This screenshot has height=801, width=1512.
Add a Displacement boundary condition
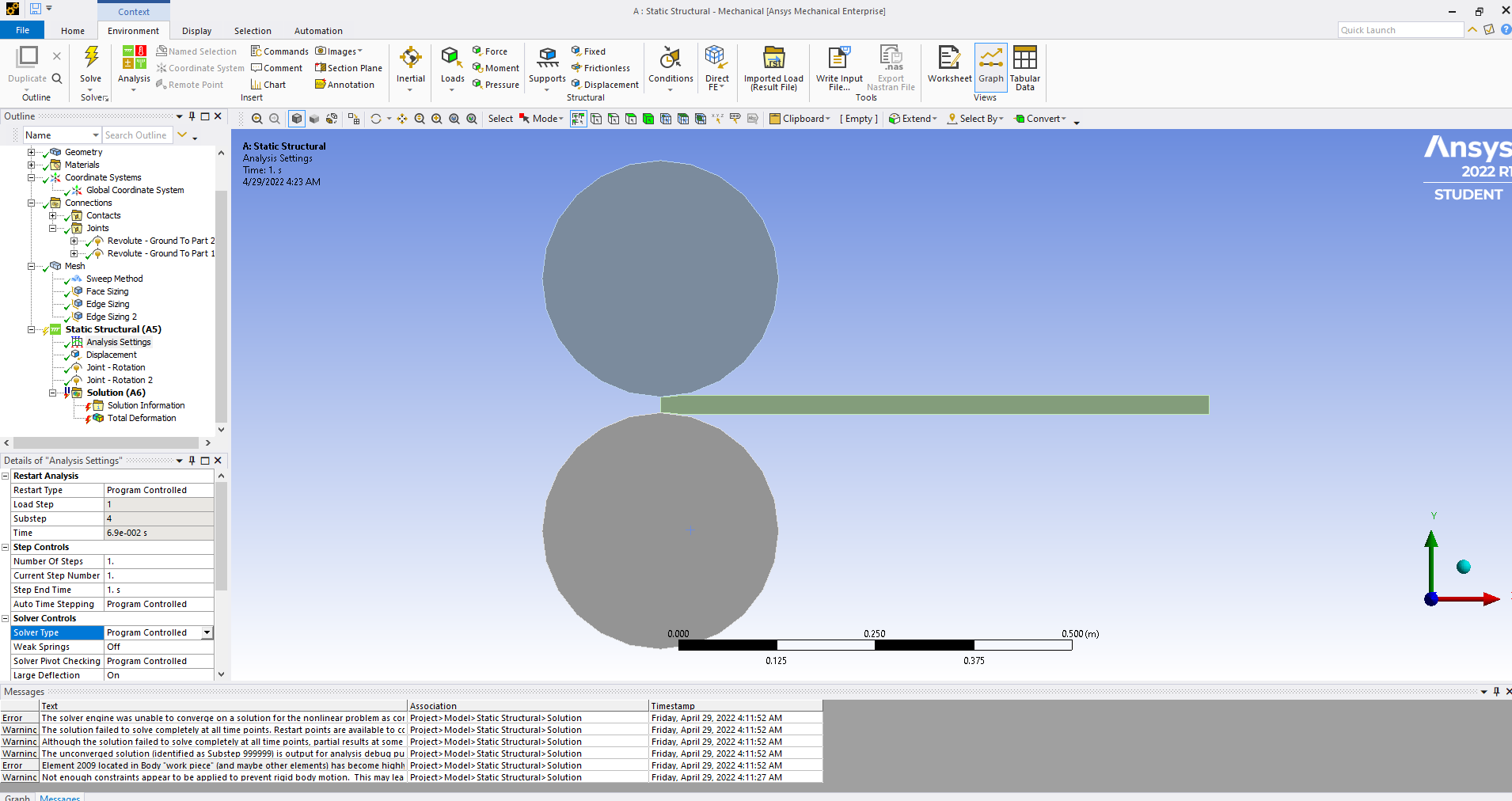point(605,85)
